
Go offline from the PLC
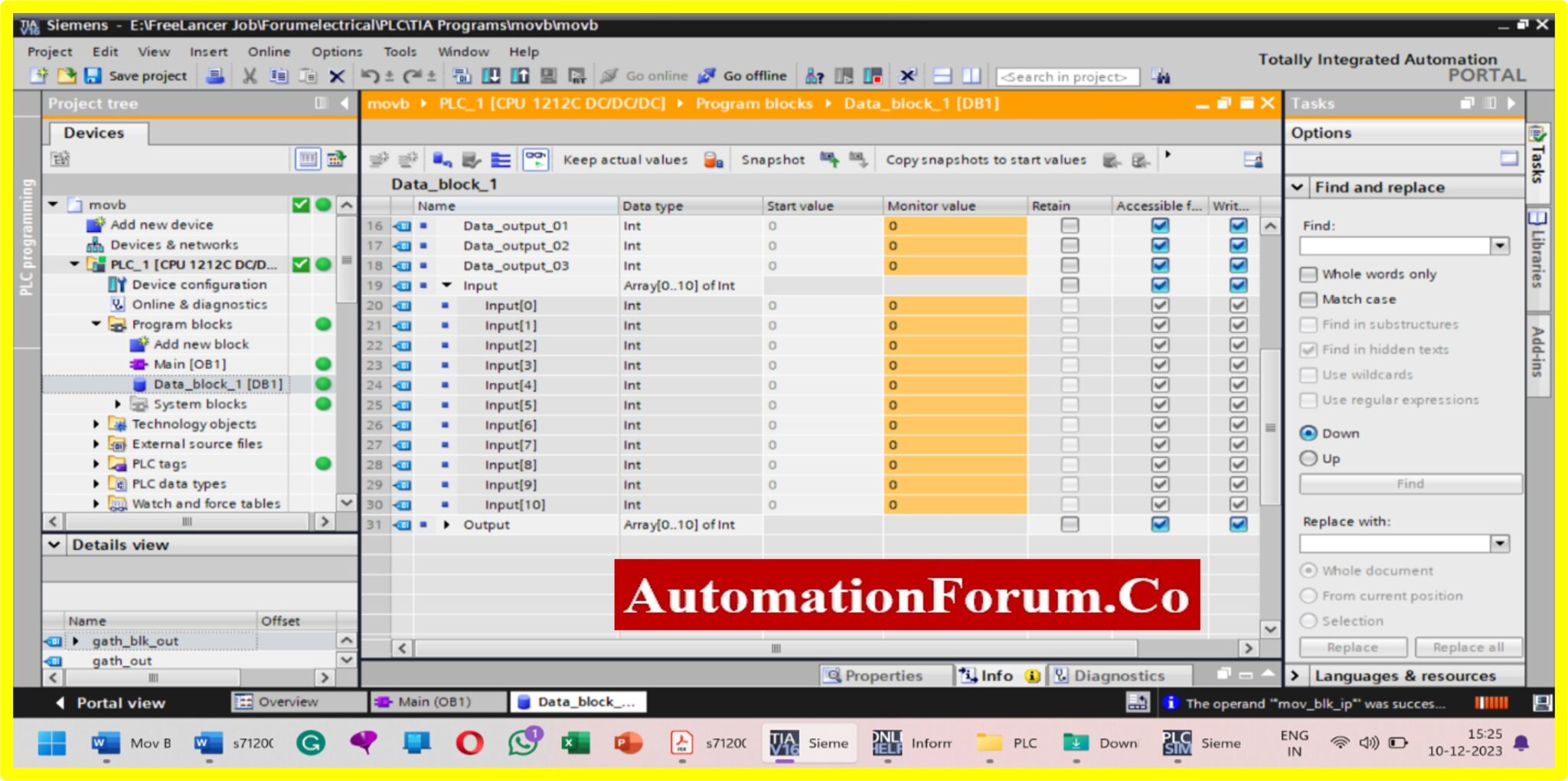click(x=754, y=76)
